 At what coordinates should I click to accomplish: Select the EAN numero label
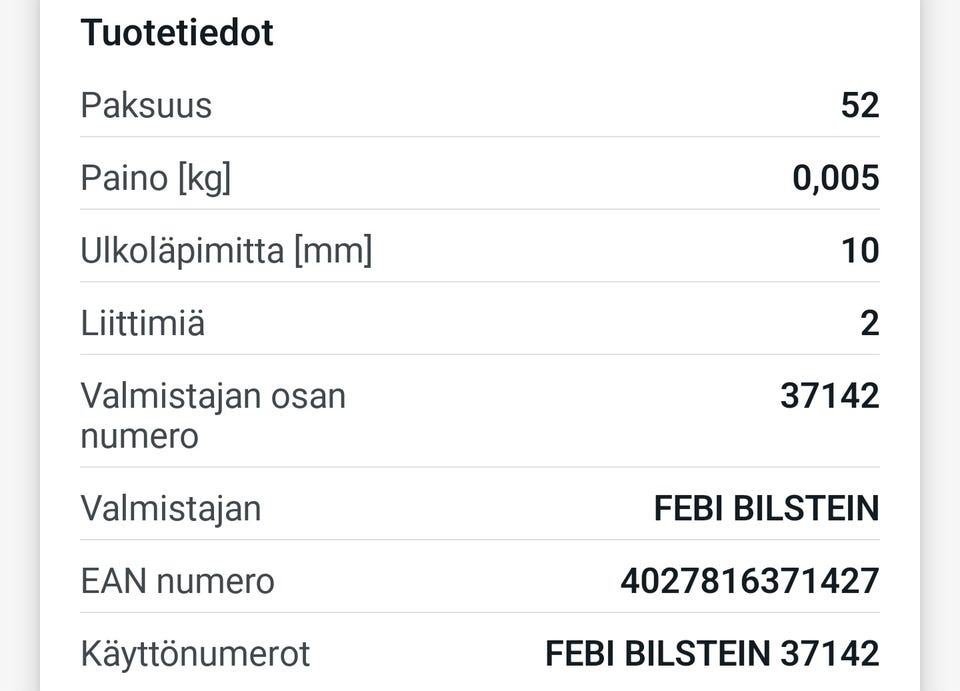pos(178,581)
